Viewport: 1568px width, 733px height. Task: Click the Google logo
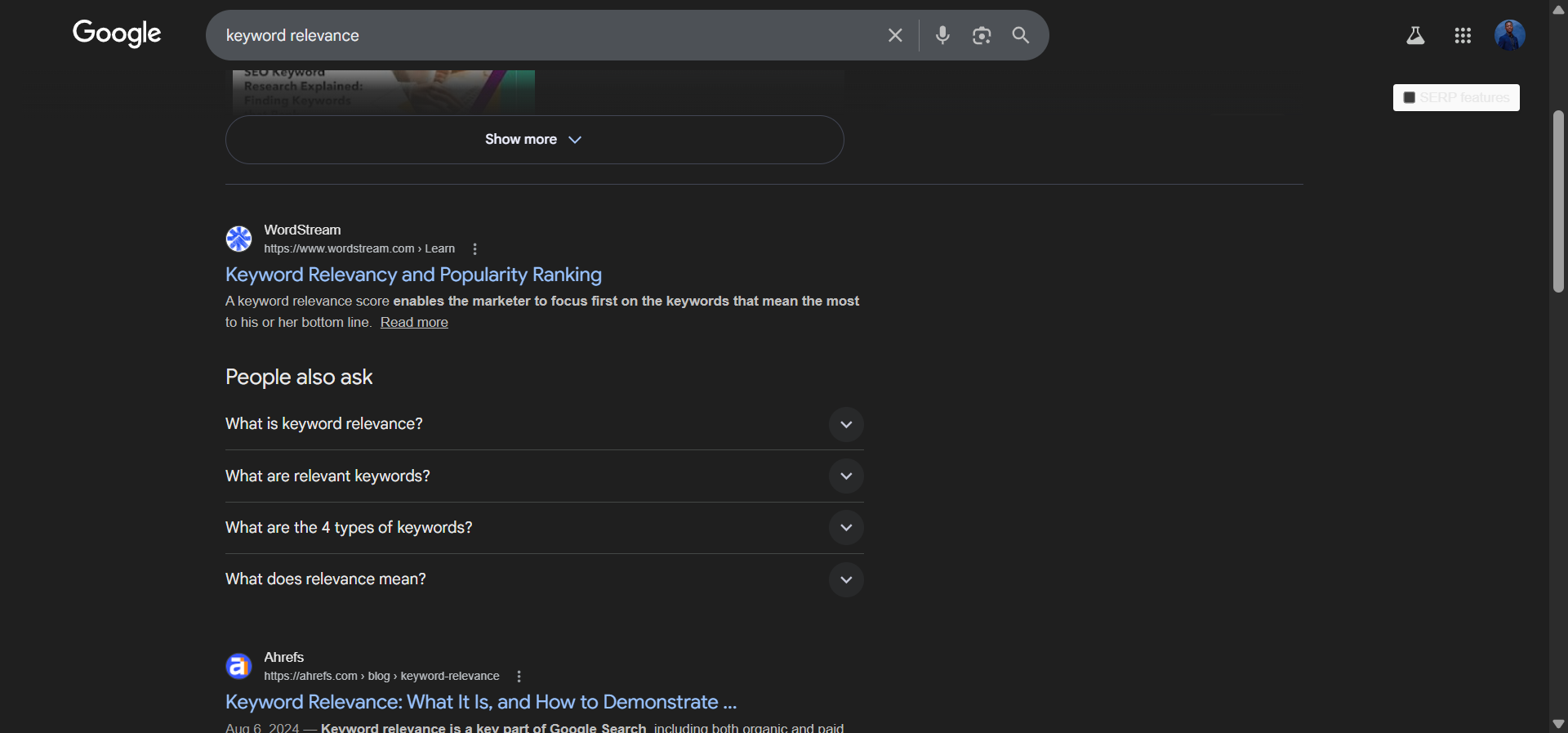pos(117,34)
